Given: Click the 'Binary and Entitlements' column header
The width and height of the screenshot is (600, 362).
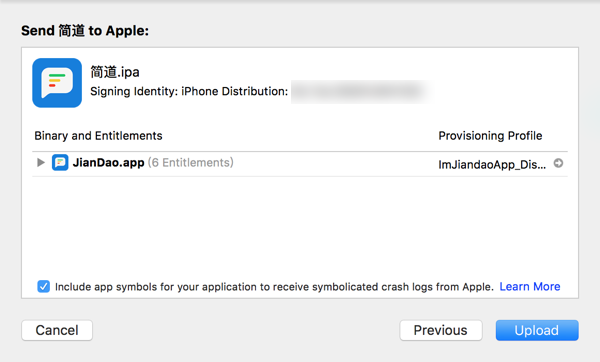Looking at the screenshot, I should 98,136.
